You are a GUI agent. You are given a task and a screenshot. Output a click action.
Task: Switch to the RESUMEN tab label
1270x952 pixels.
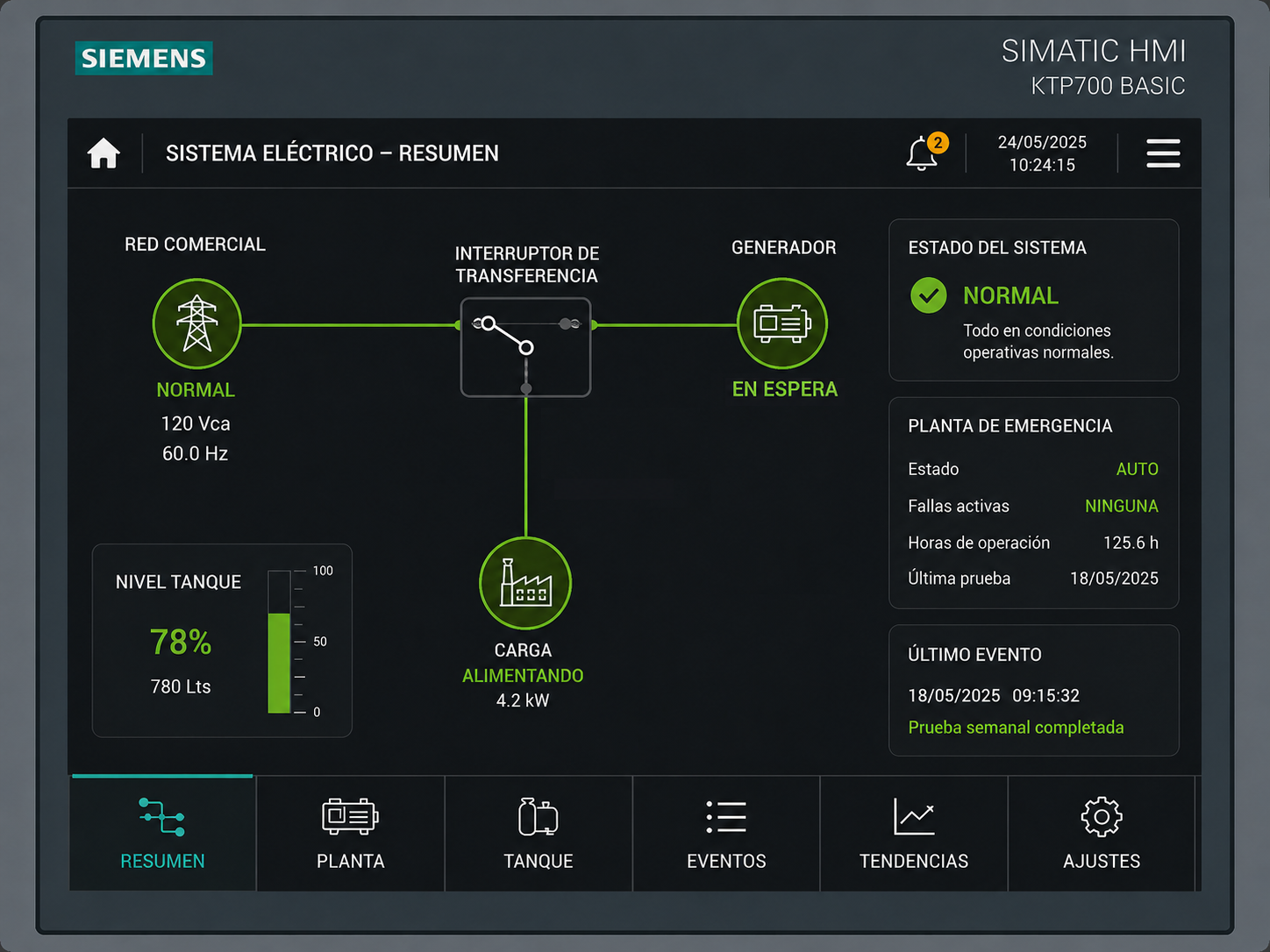(x=162, y=861)
